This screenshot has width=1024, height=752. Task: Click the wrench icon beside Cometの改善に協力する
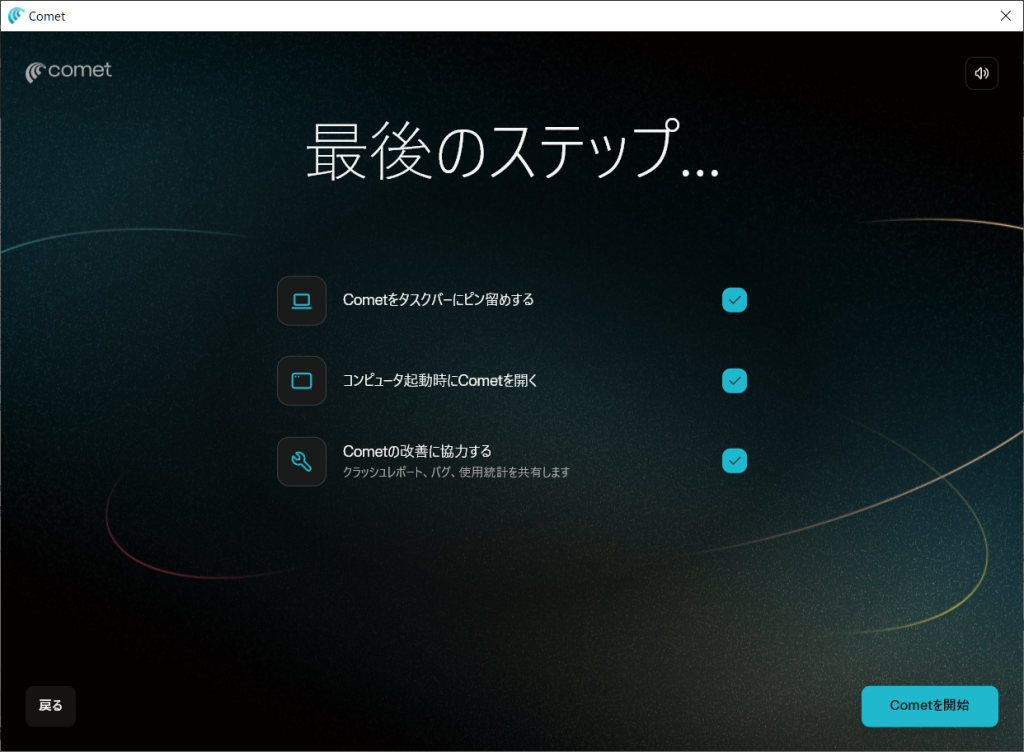(x=301, y=461)
